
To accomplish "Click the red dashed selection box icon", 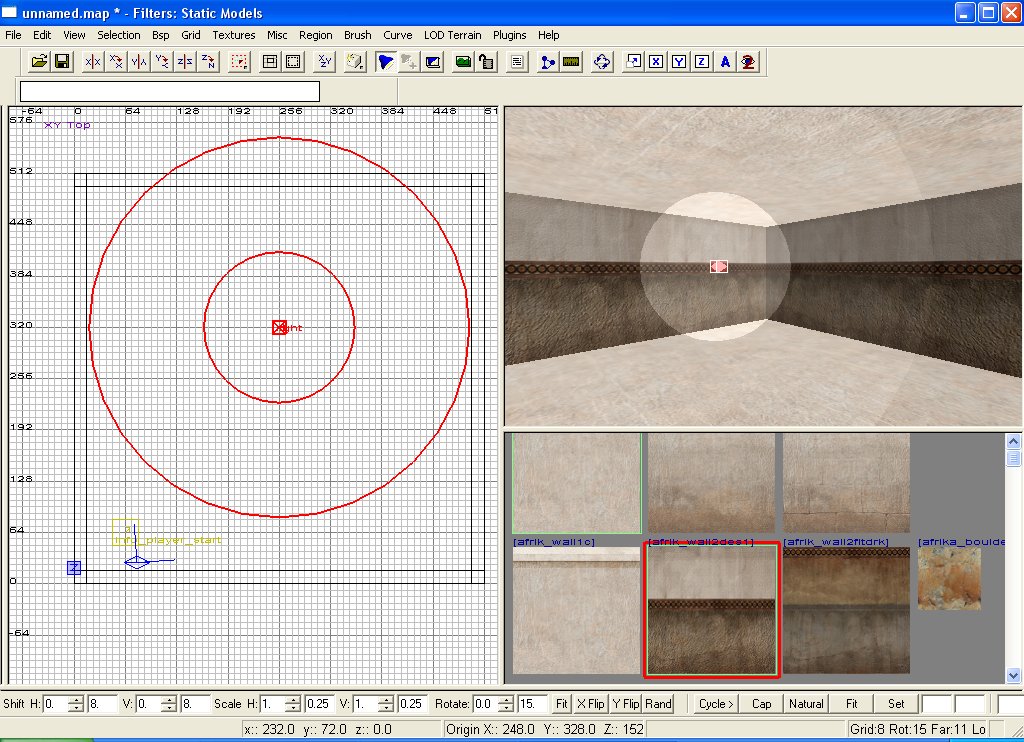I will coord(238,62).
